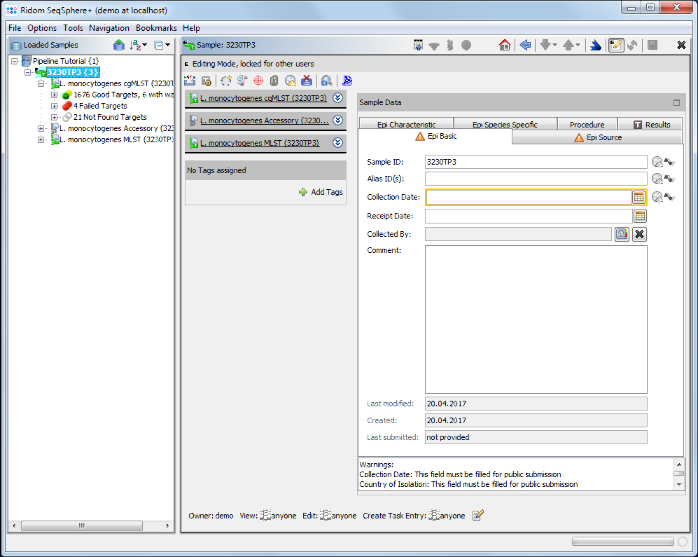Select the 3230TP3 {3} tree item

coord(73,72)
